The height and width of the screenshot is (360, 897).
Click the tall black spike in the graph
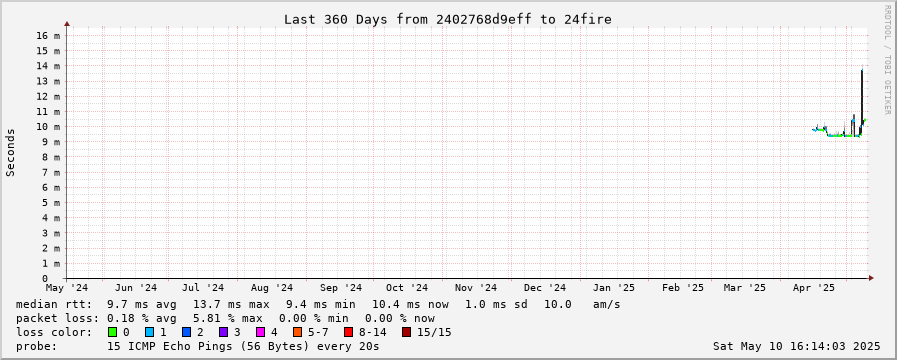pyautogui.click(x=862, y=100)
